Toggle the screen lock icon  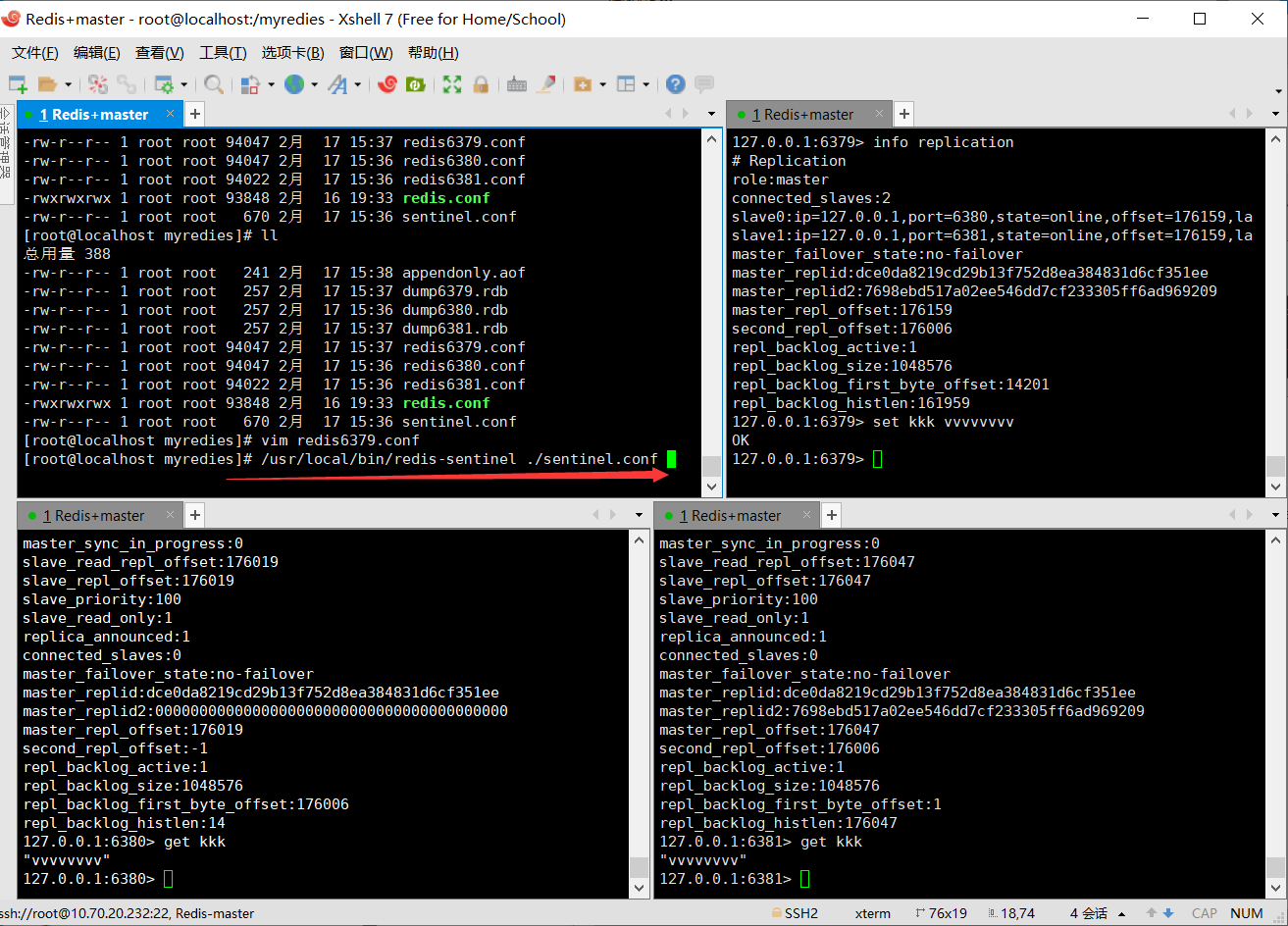pos(481,83)
